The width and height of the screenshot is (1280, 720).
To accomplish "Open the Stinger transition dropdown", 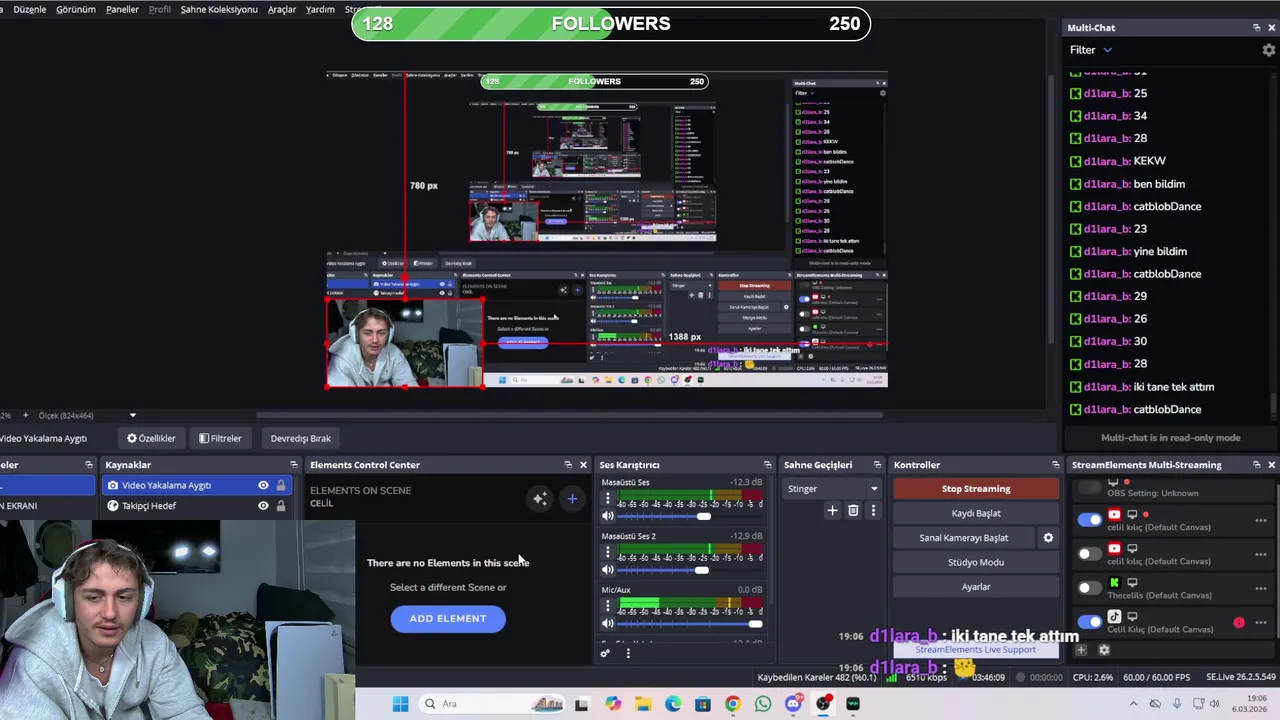I will click(x=832, y=489).
